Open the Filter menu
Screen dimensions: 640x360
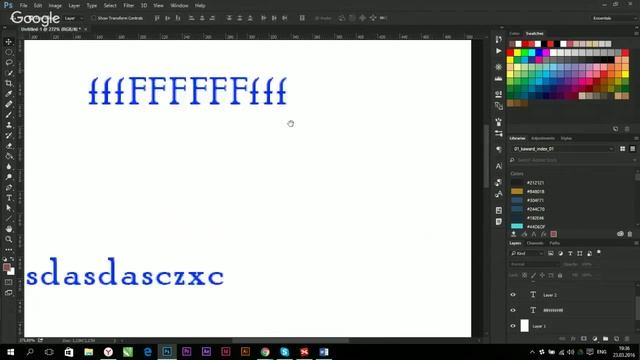click(x=129, y=6)
